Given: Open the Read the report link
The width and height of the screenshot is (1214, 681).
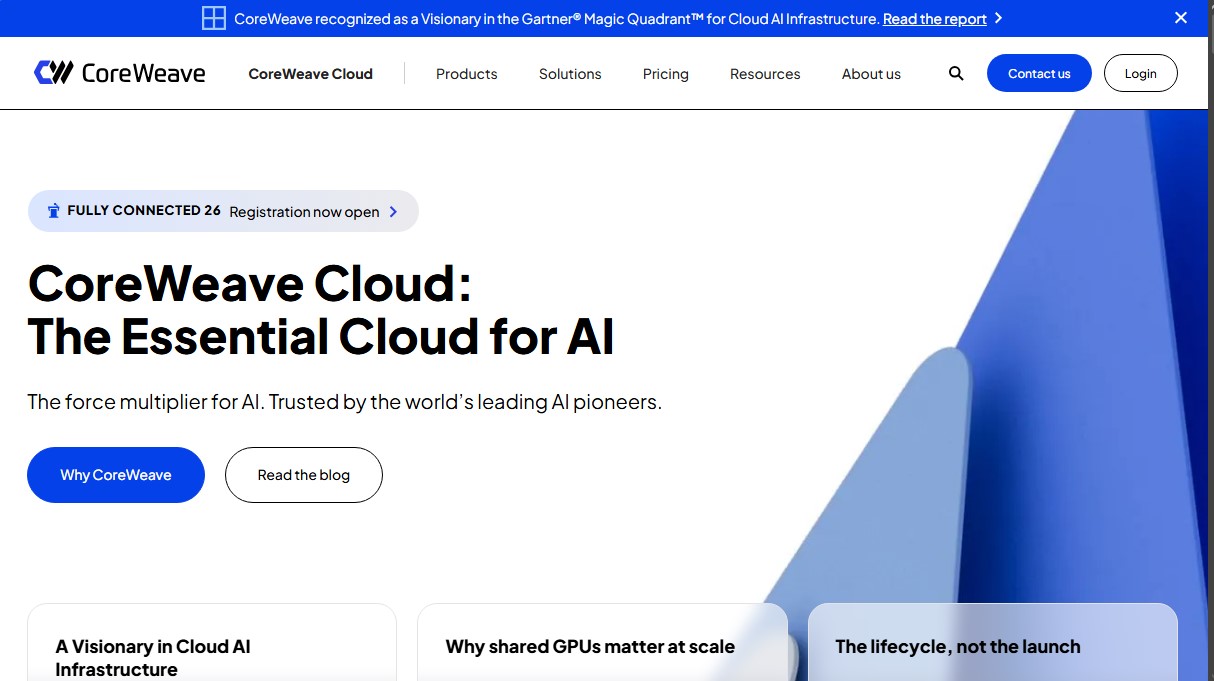Looking at the screenshot, I should tap(935, 19).
